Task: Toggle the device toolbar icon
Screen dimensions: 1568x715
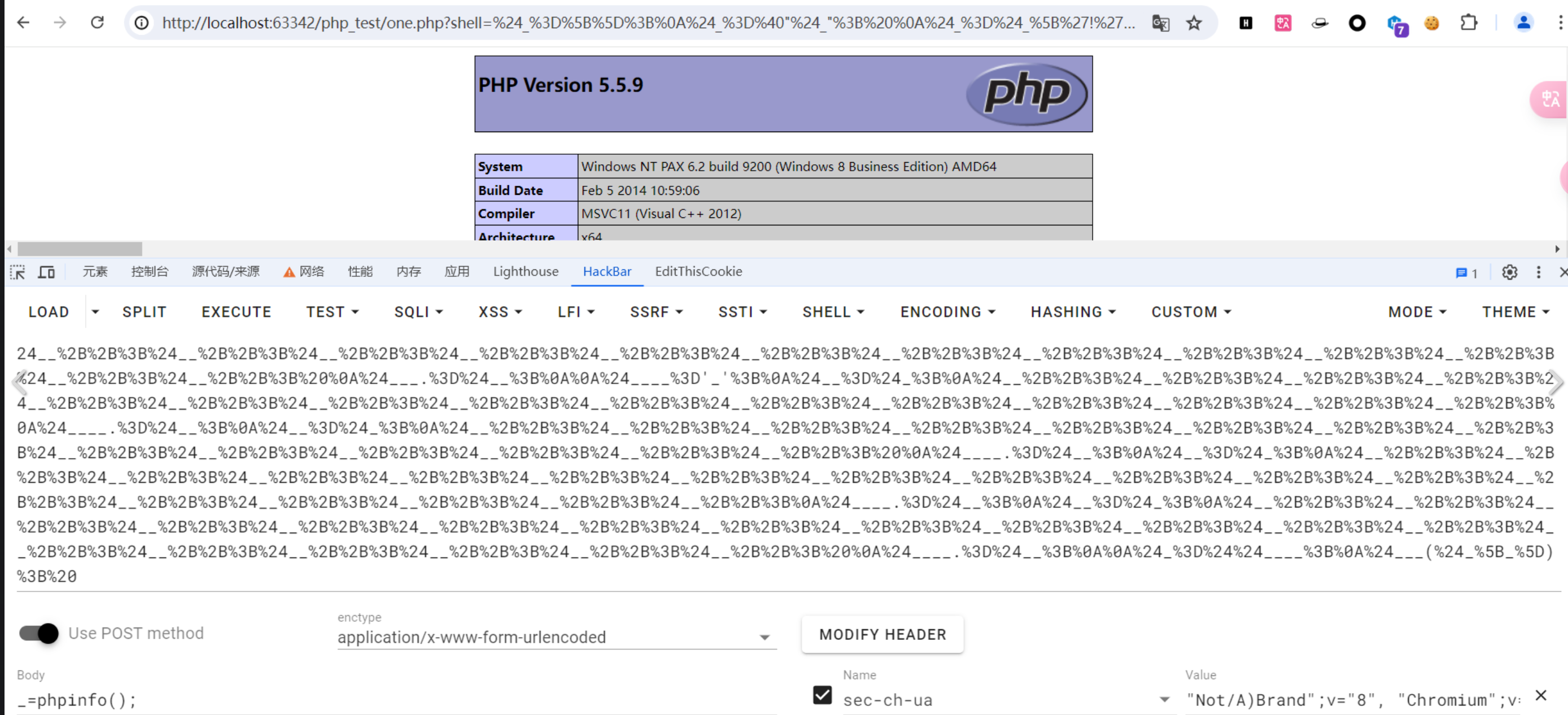Action: [47, 272]
